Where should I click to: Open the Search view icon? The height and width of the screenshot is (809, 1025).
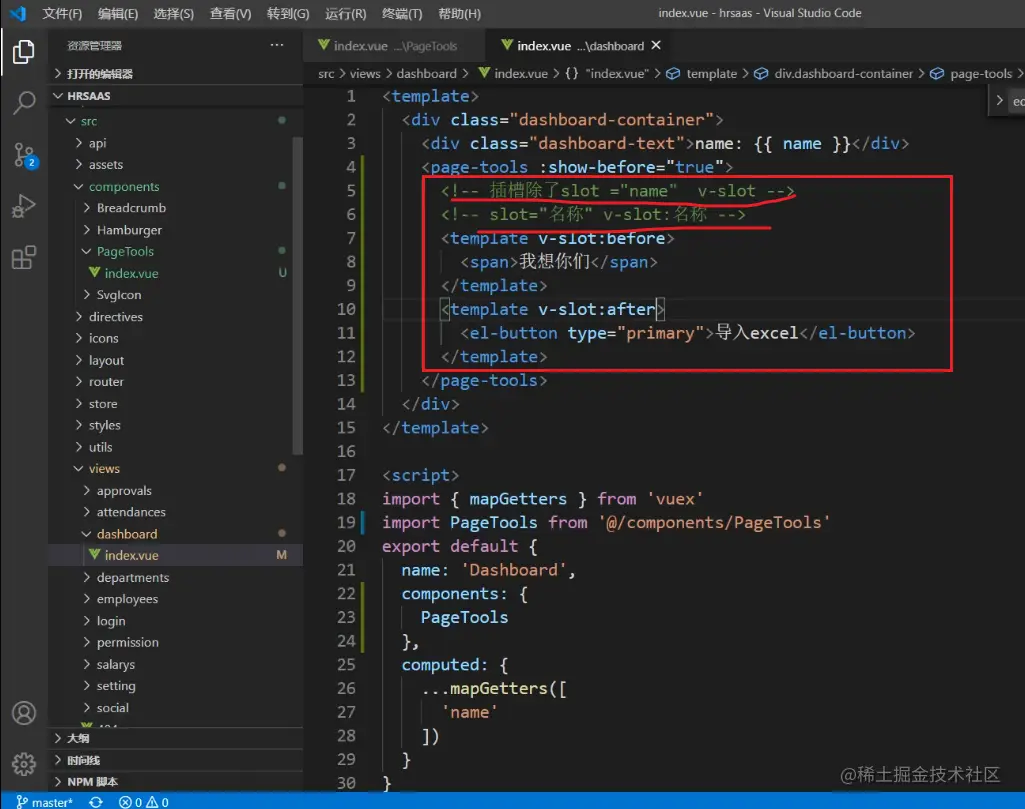[x=24, y=103]
